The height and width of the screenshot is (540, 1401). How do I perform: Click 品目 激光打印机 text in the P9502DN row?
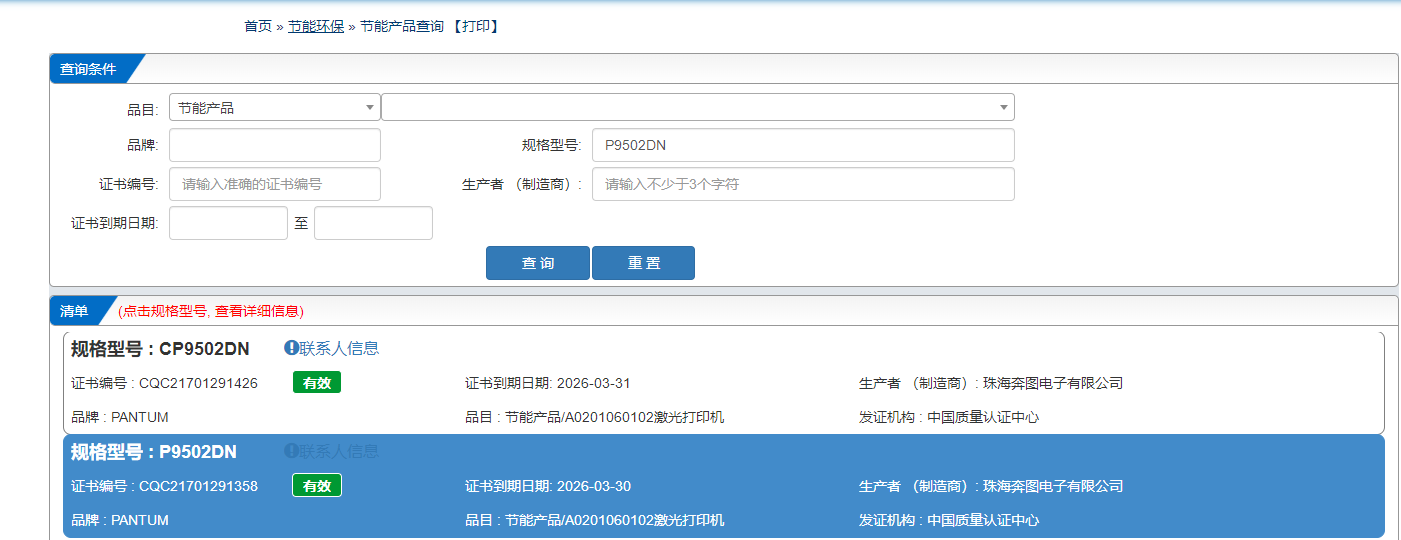[594, 520]
